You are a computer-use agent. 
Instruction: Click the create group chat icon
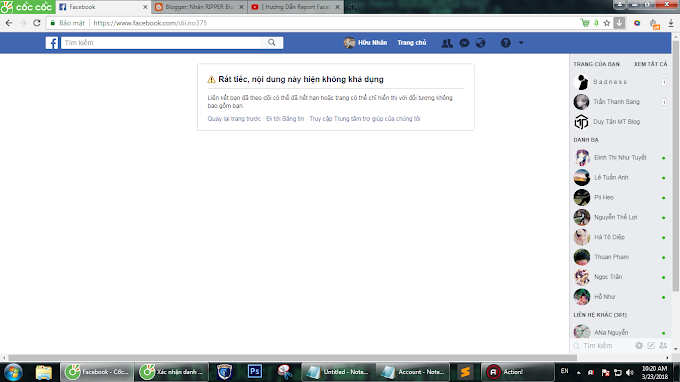coord(663,346)
